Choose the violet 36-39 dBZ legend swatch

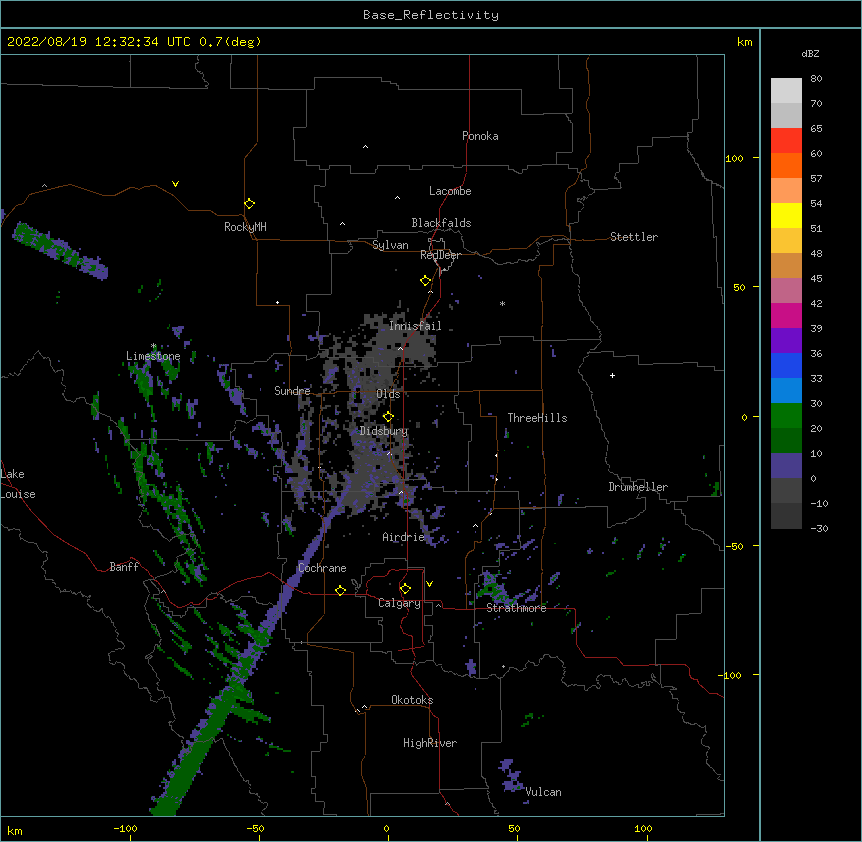(786, 340)
